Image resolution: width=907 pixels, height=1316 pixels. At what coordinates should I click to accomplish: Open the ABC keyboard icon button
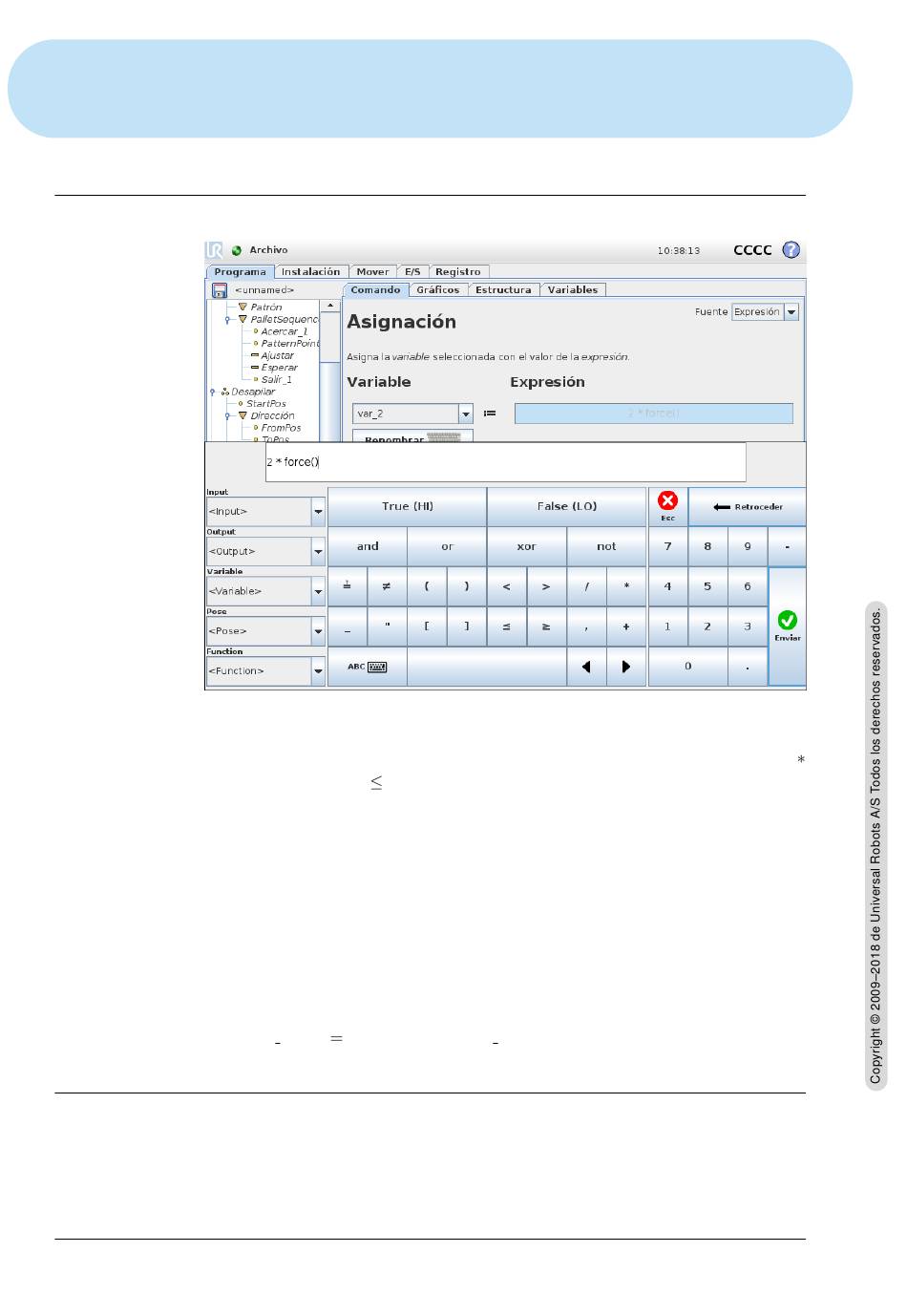coord(367,667)
